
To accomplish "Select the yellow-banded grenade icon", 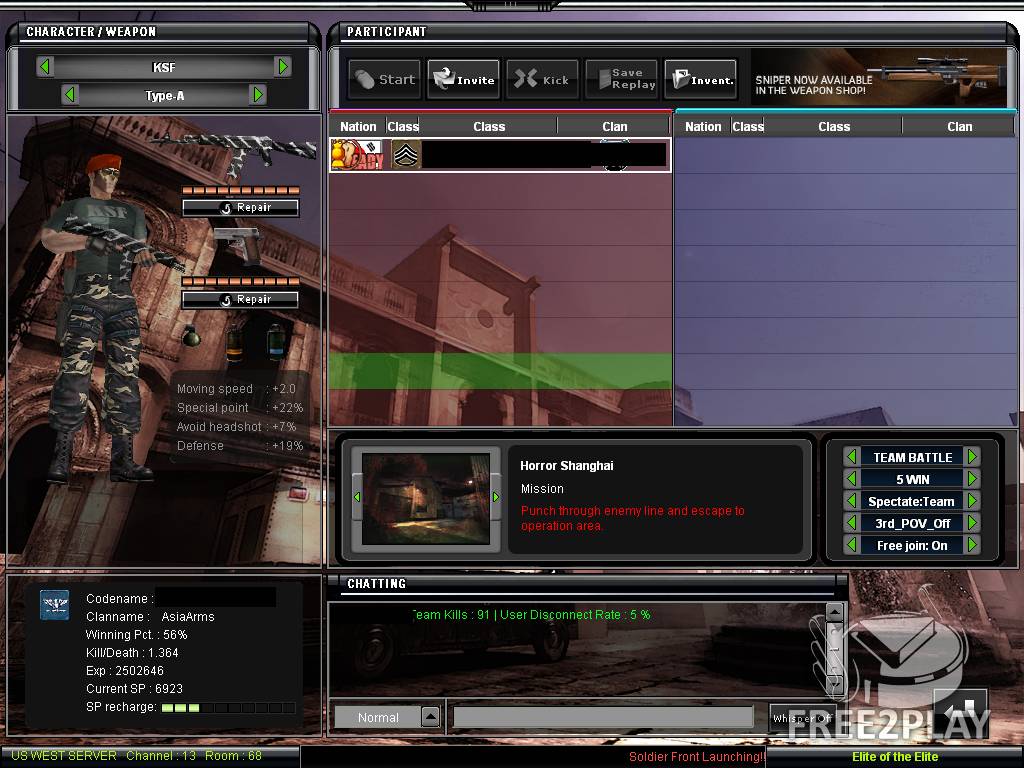I will point(235,342).
